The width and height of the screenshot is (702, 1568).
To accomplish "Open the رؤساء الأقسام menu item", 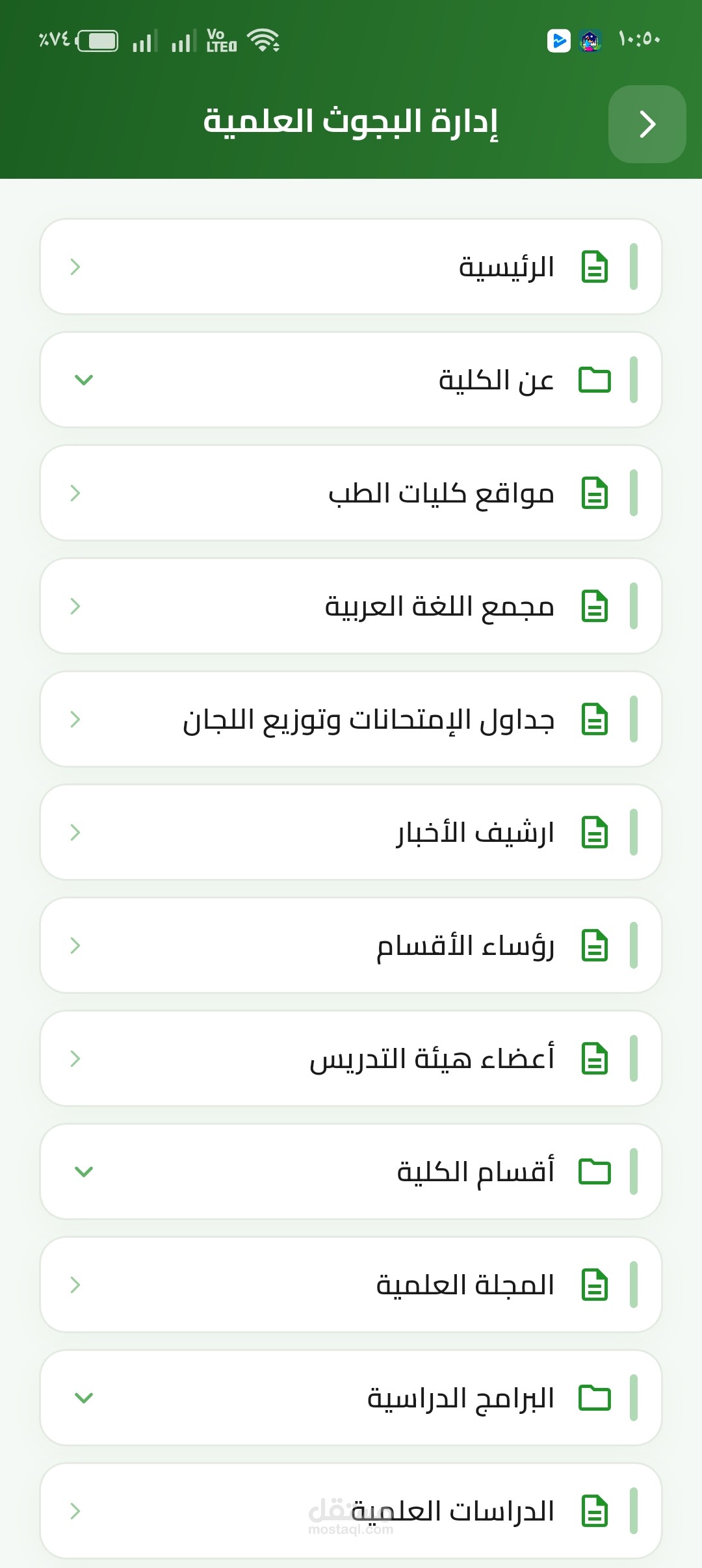I will 351,945.
